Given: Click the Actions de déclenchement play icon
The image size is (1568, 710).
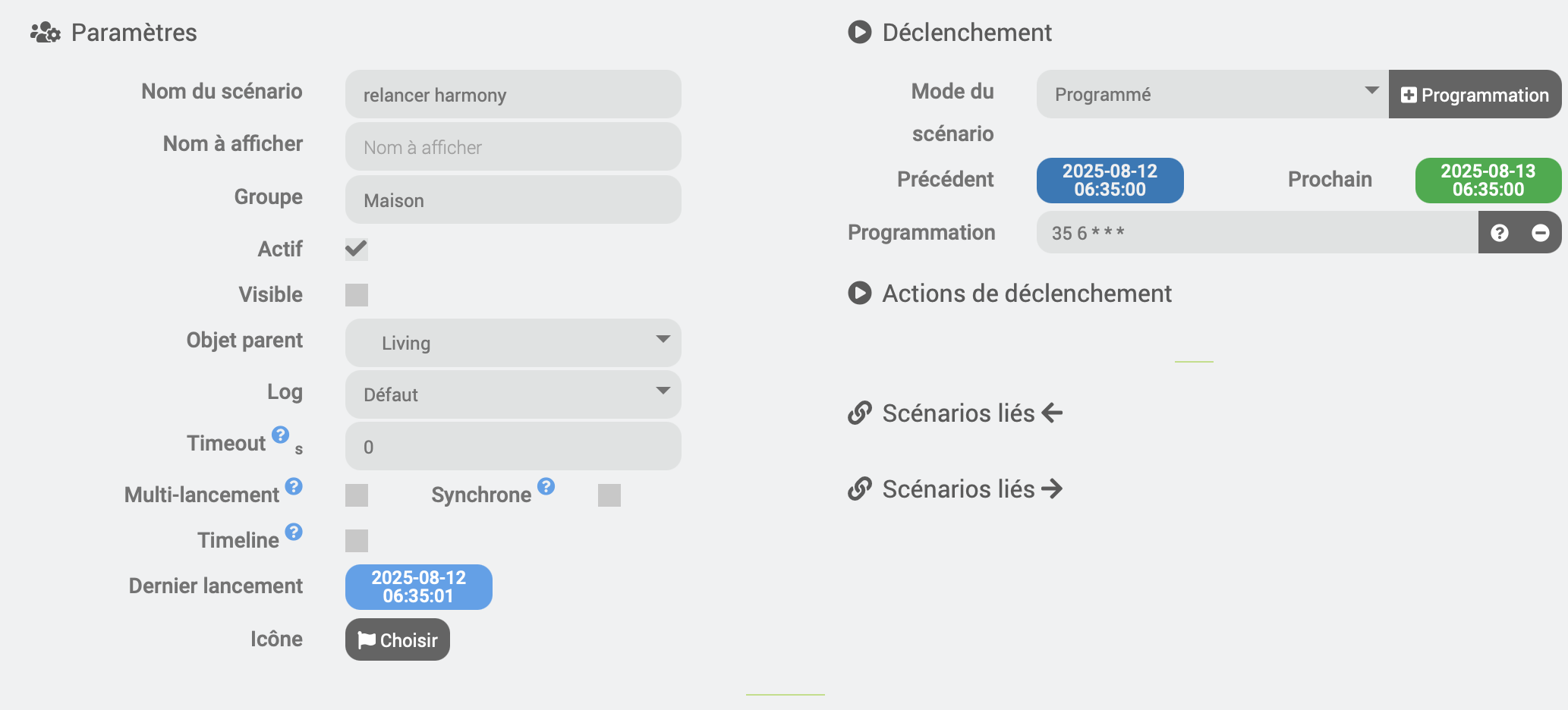Looking at the screenshot, I should click(859, 293).
